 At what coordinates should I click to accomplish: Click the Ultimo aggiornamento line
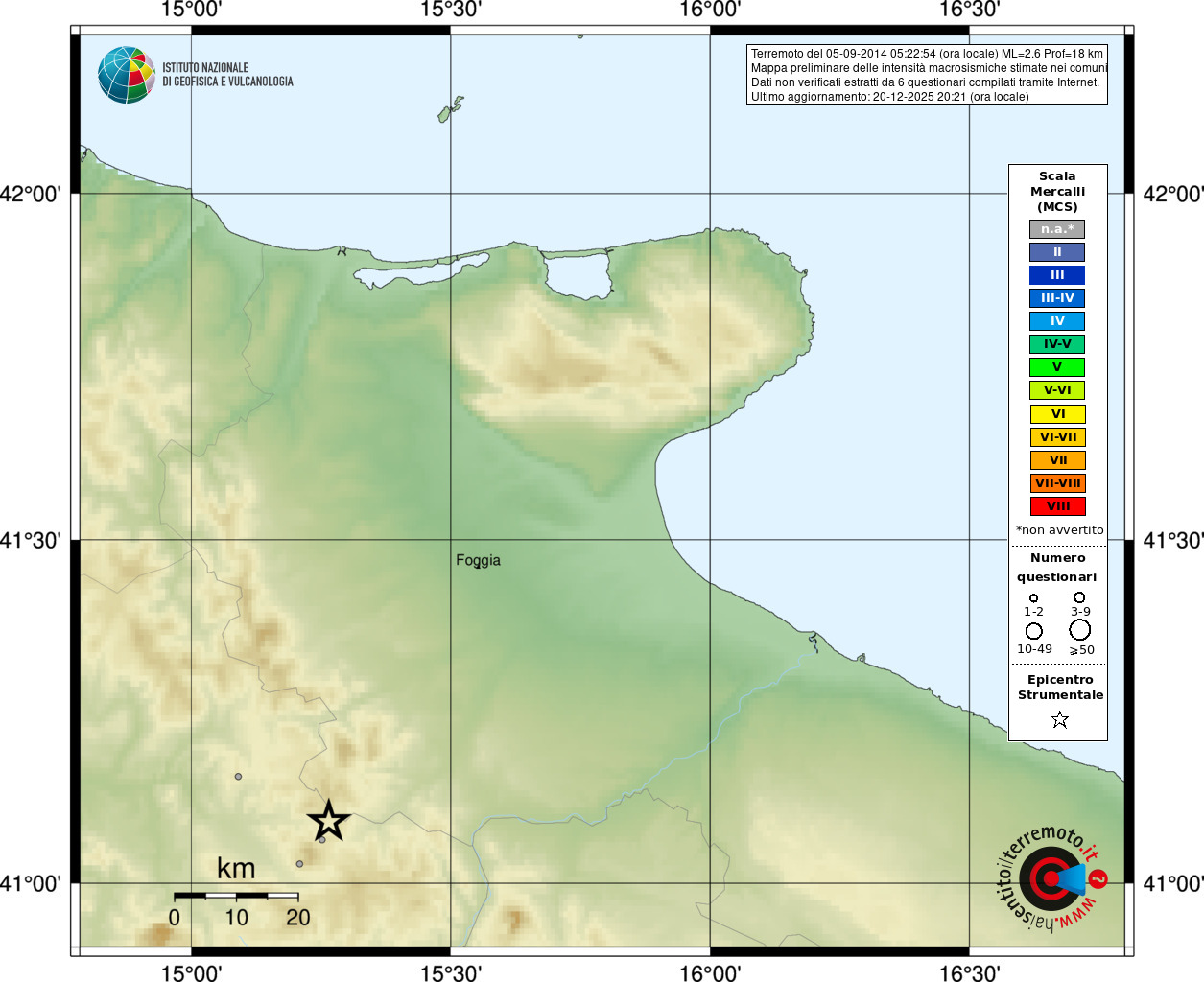[889, 97]
